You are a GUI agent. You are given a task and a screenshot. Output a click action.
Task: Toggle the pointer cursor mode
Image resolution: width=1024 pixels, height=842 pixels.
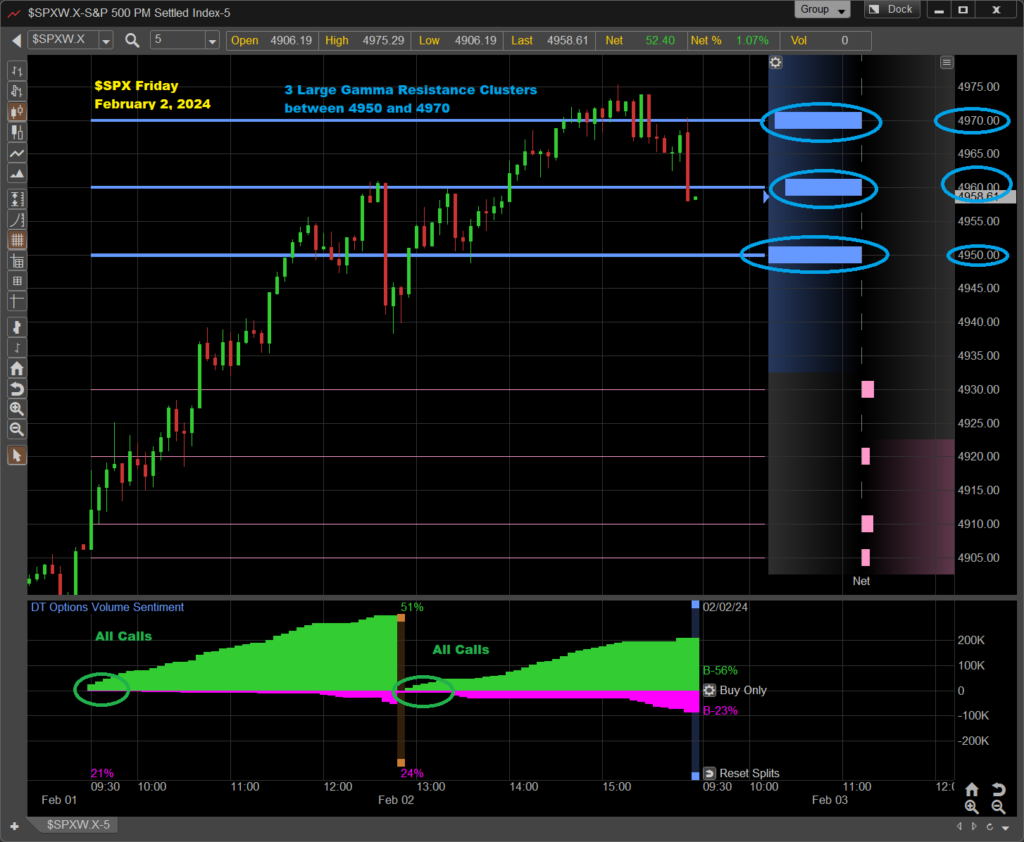[x=16, y=456]
